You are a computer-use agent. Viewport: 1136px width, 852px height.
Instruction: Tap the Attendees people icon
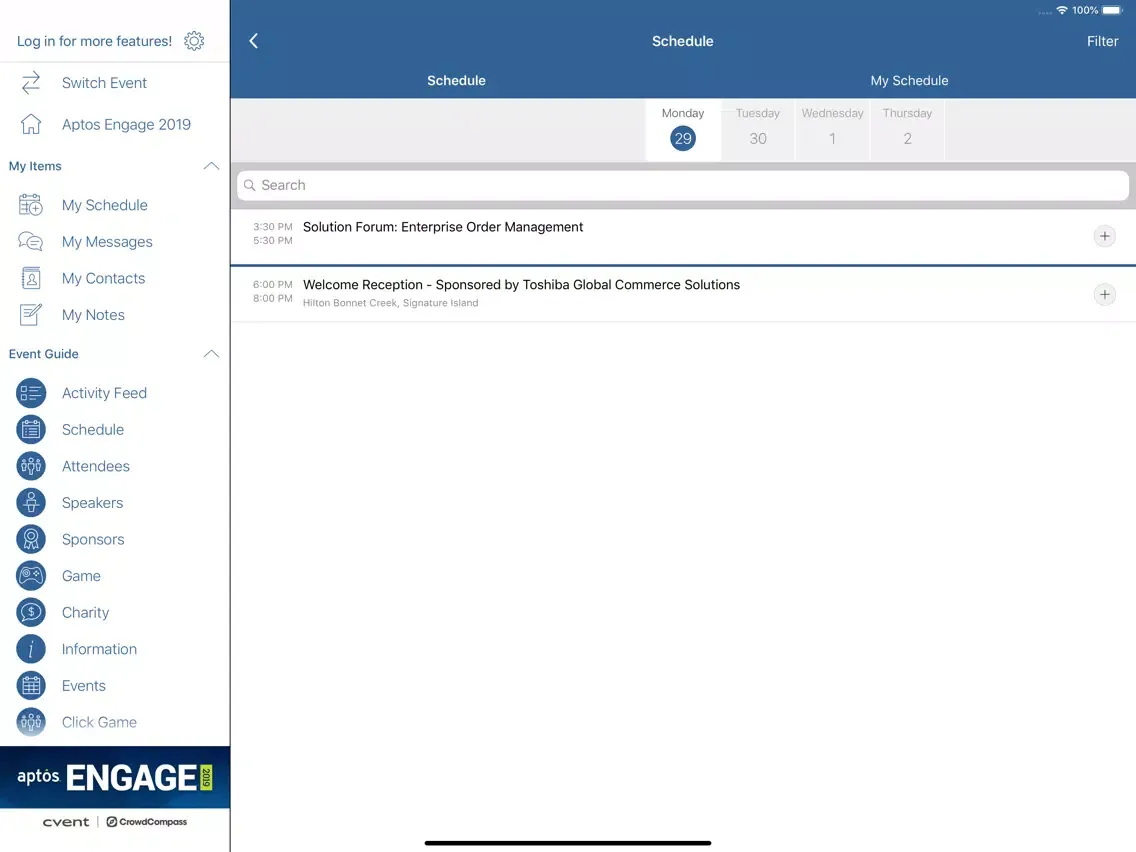coord(30,466)
